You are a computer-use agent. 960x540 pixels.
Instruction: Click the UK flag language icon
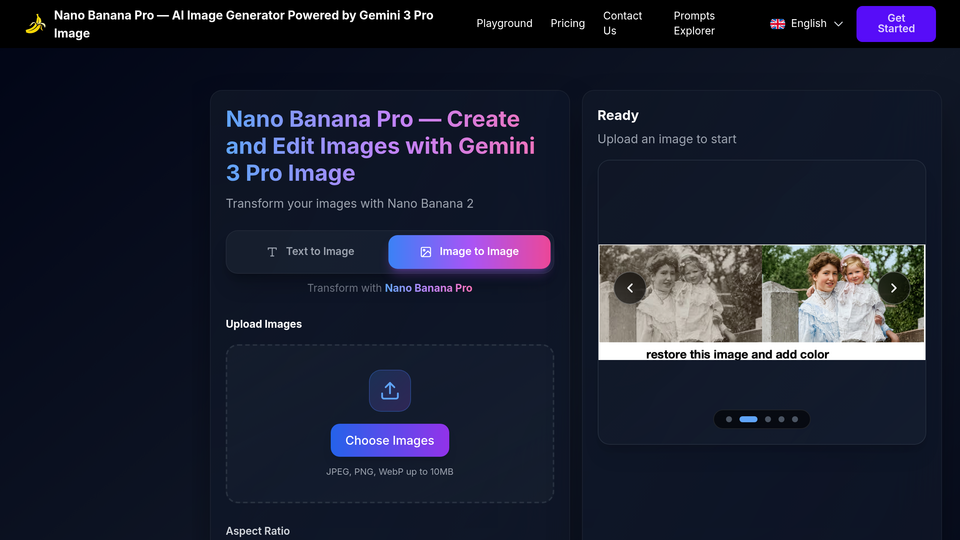tap(778, 24)
